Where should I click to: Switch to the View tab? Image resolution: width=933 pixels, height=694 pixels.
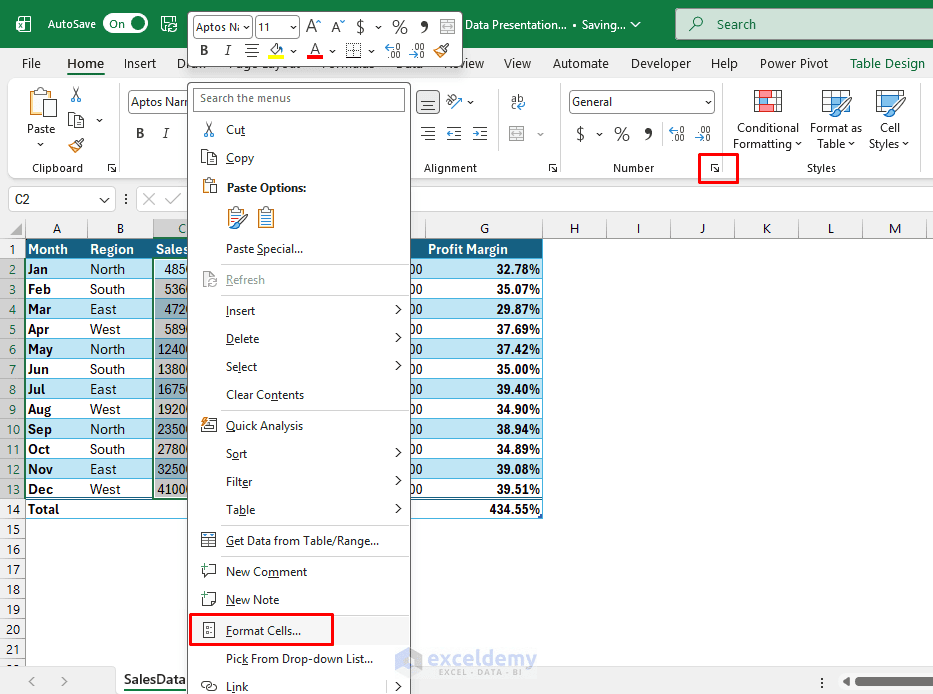517,64
